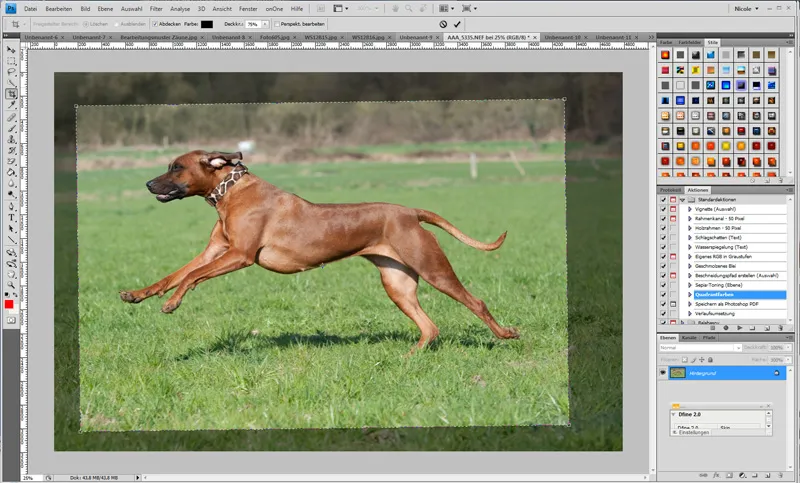Apply the first red style swatch

[x=665, y=55]
